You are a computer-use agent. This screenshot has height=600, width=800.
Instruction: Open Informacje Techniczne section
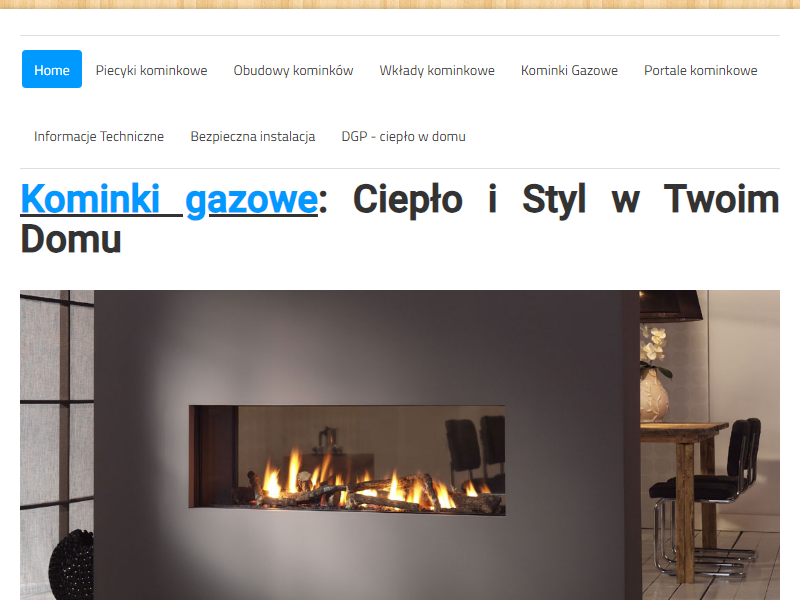click(x=99, y=136)
